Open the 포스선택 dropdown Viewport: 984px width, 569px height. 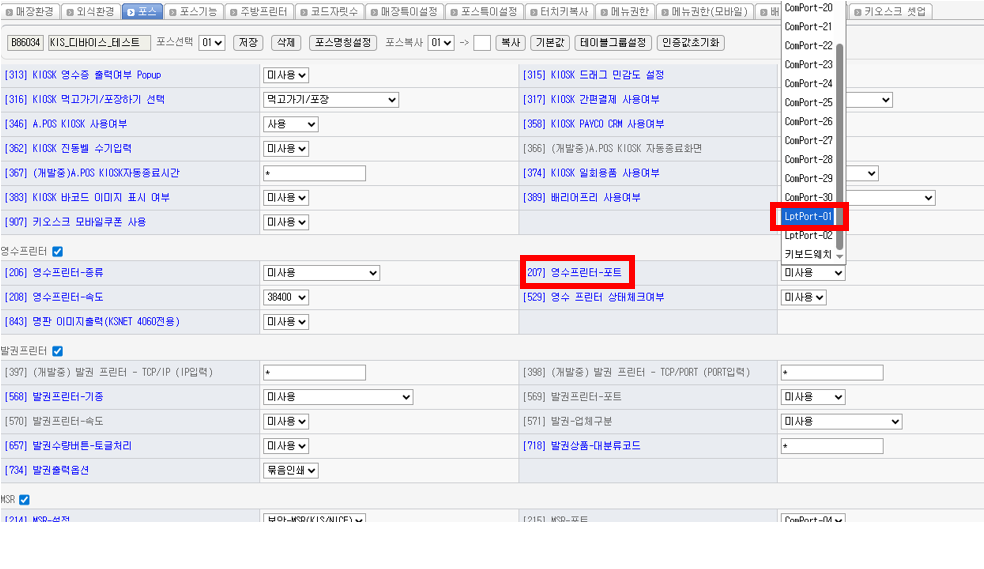tap(211, 43)
